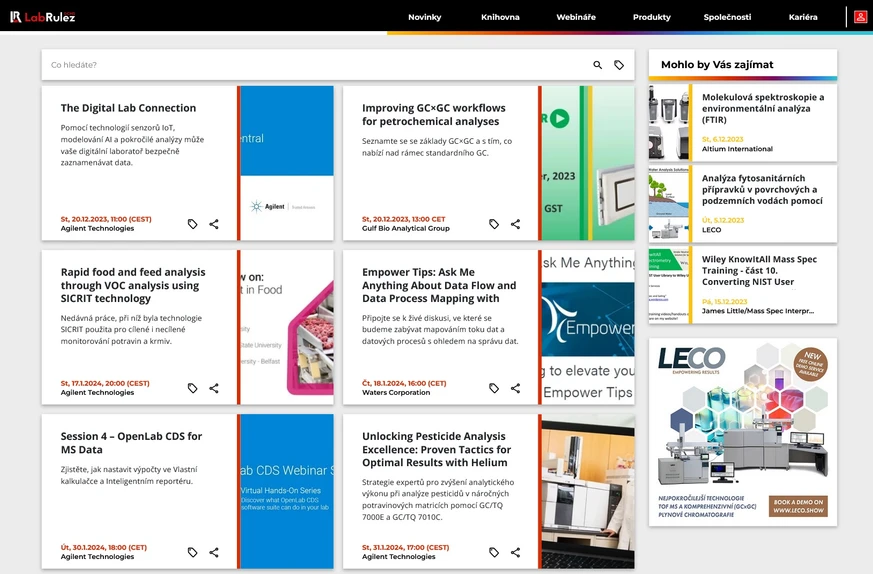
Task: Go to Webináře section
Action: coord(576,17)
